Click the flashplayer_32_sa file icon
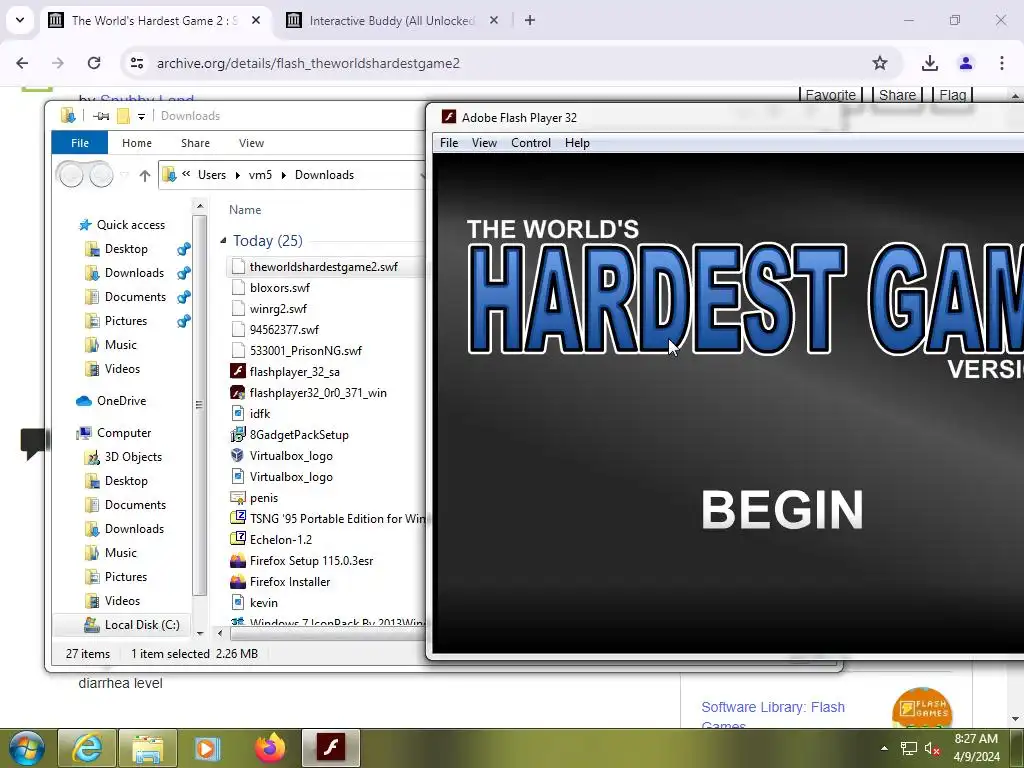 point(238,372)
